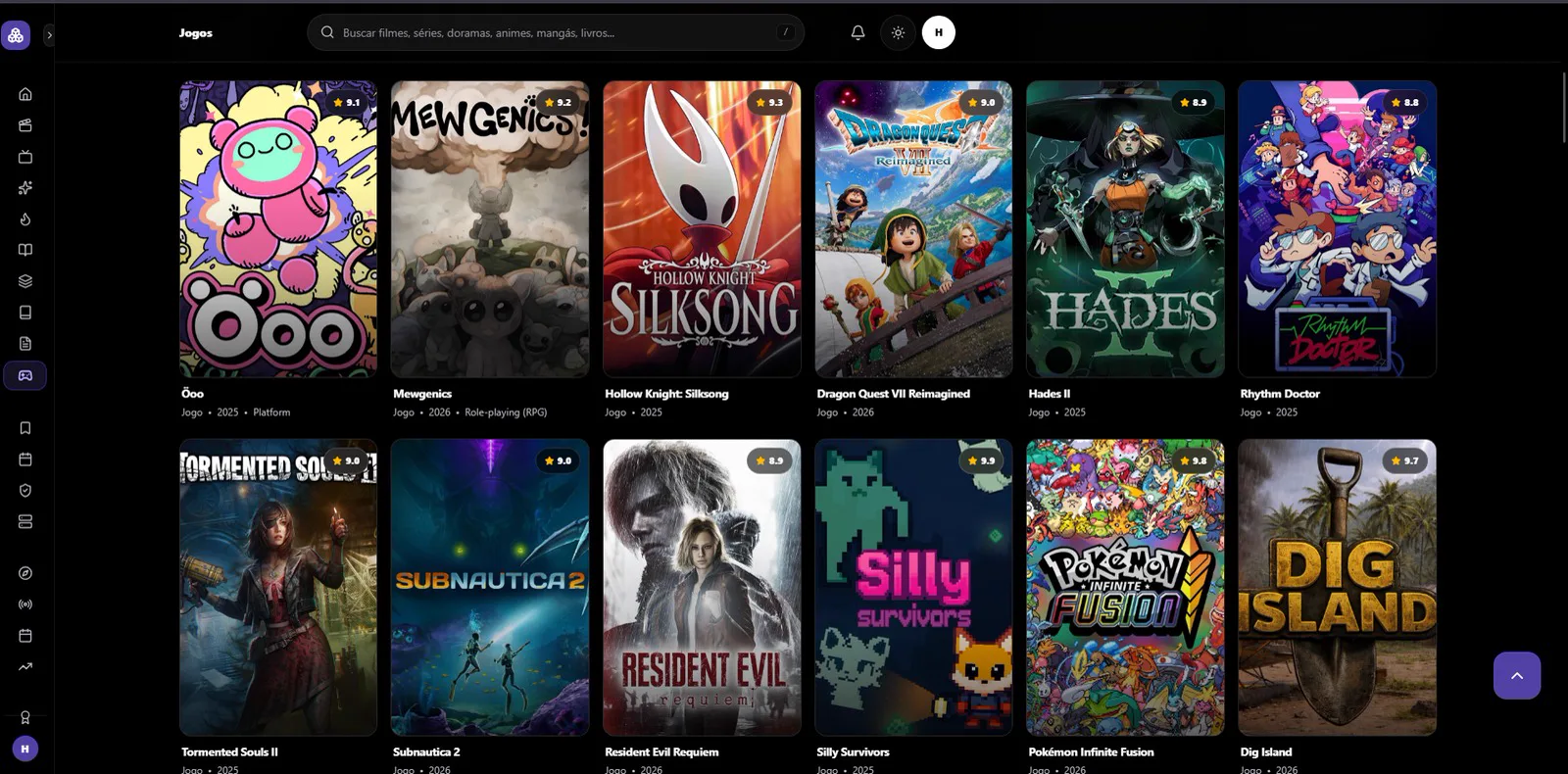Click the "Hades II" title link

pyautogui.click(x=1049, y=393)
